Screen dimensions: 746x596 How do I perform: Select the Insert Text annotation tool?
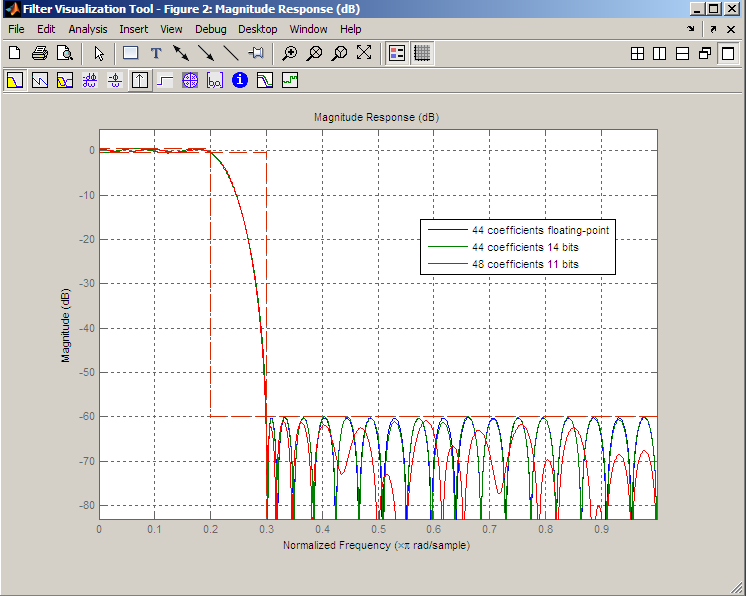click(x=156, y=53)
